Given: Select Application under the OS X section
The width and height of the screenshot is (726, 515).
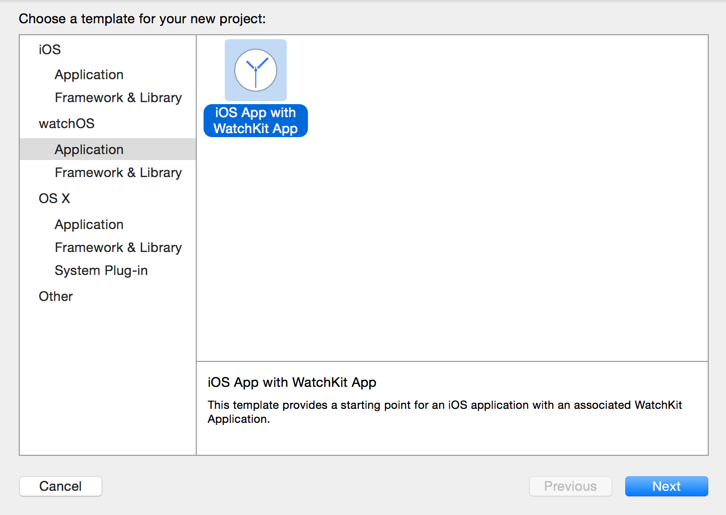Looking at the screenshot, I should click(x=89, y=225).
